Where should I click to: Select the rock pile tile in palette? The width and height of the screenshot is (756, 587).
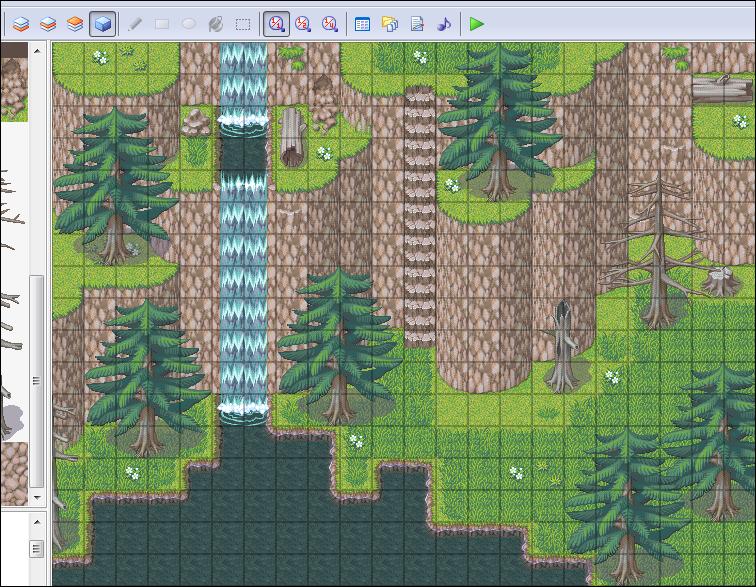[14, 89]
